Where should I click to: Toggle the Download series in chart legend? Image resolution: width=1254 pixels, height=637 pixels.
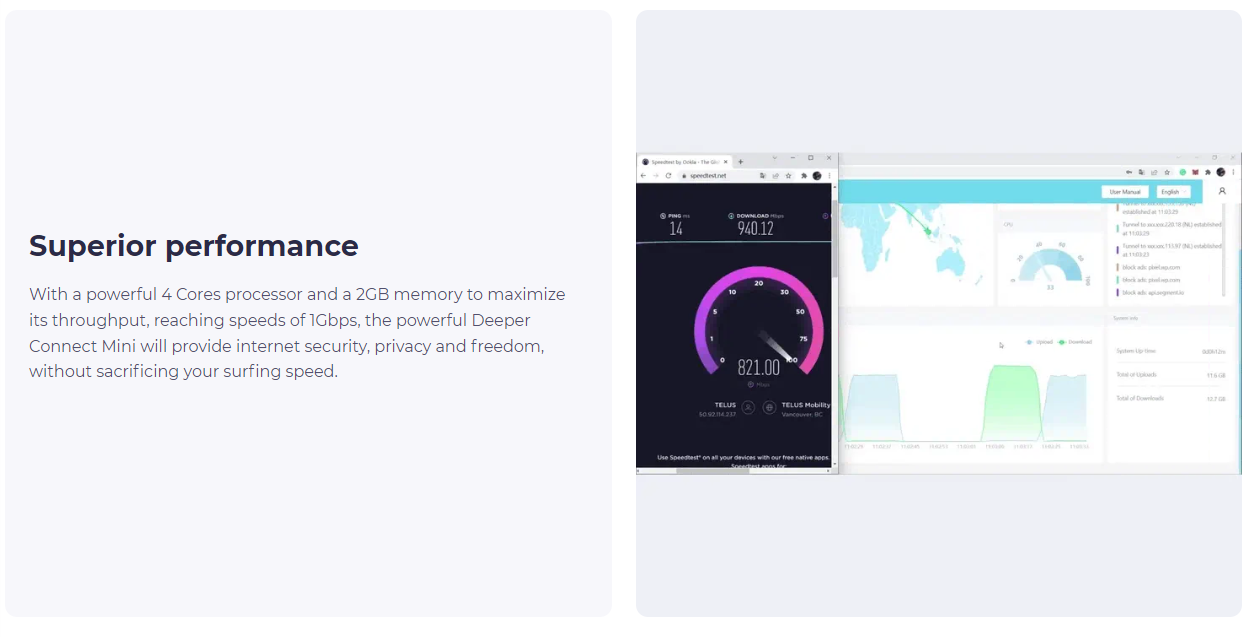pyautogui.click(x=1075, y=342)
